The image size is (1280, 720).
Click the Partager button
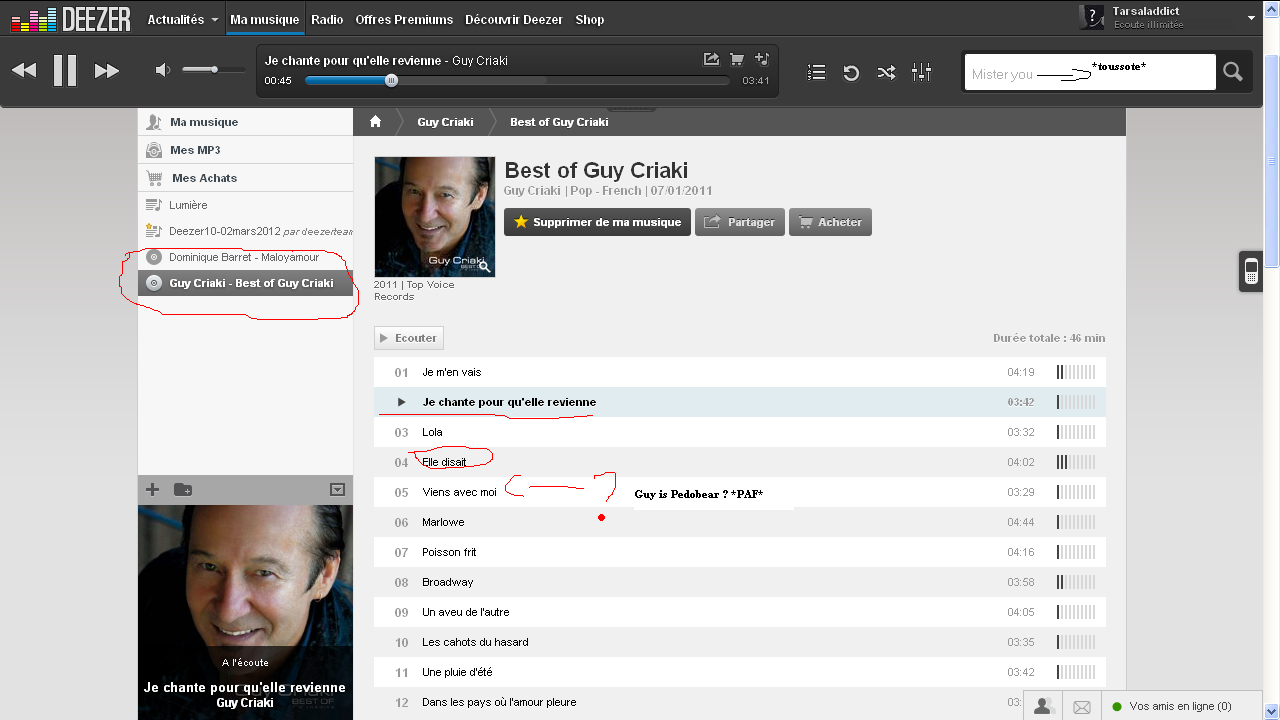(739, 222)
